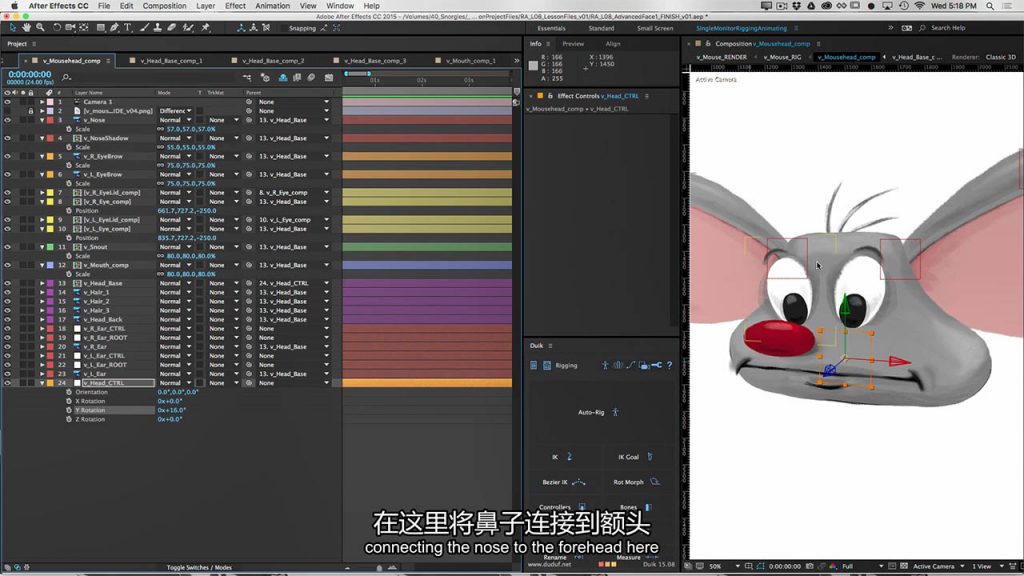Click the Info panel color sample swatch
Image resolution: width=1024 pixels, height=576 pixels.
(x=534, y=65)
